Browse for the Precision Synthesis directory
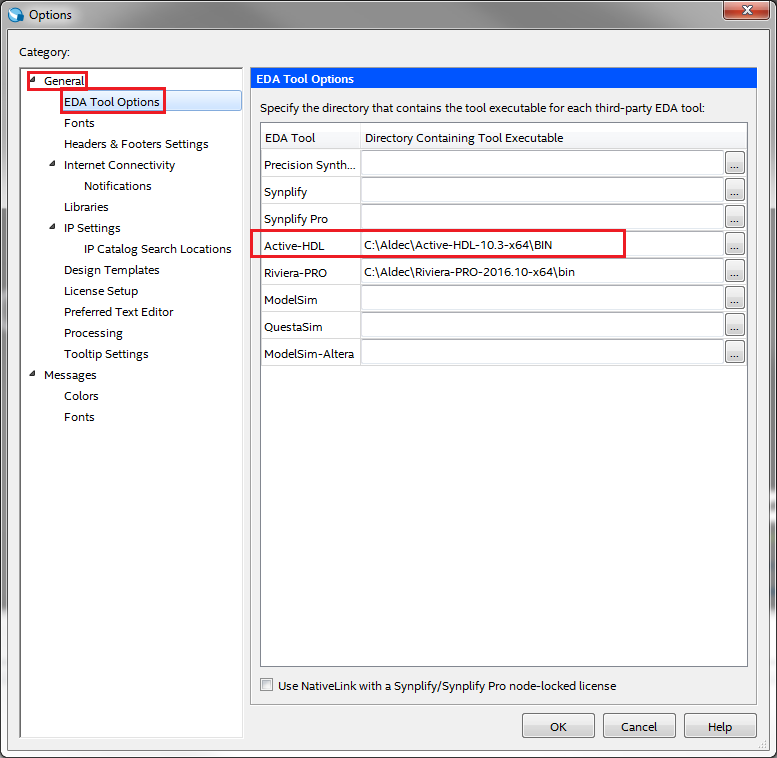The height and width of the screenshot is (758, 777). pos(734,163)
